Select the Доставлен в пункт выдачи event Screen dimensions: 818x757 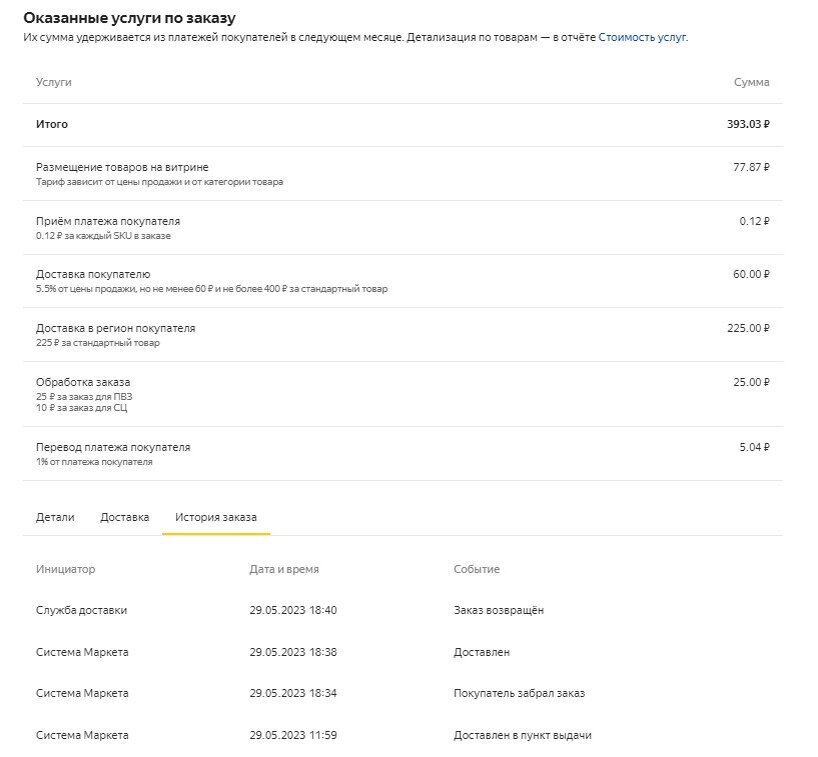(523, 735)
